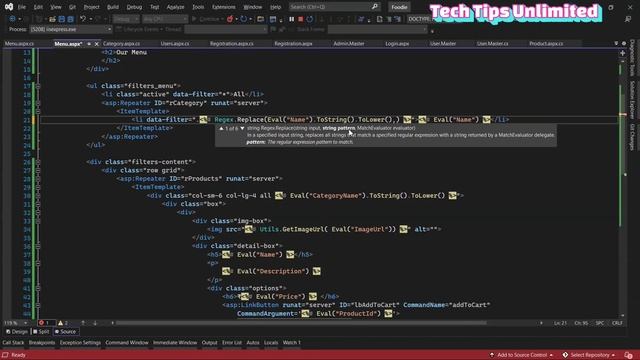This screenshot has width=640, height=360.
Task: Click the red error count indicator
Action: [45, 323]
